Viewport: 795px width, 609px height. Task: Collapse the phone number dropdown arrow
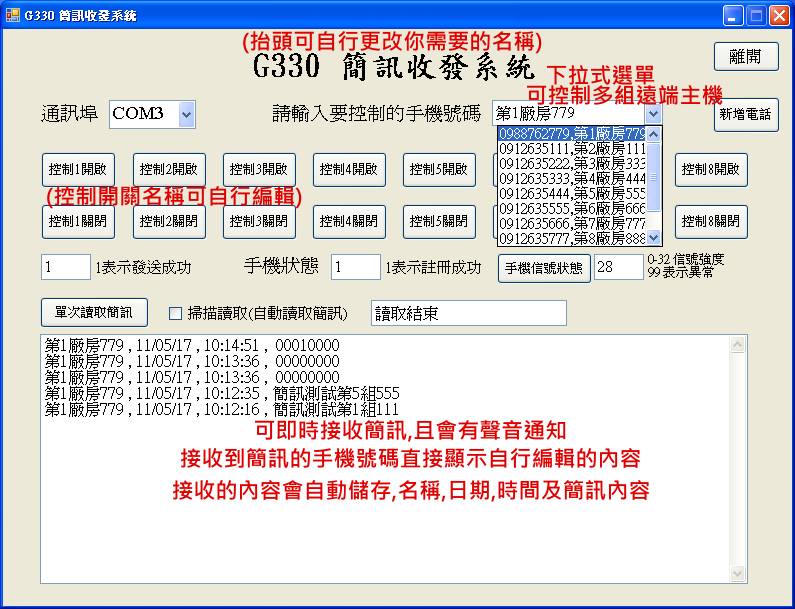pyautogui.click(x=653, y=114)
